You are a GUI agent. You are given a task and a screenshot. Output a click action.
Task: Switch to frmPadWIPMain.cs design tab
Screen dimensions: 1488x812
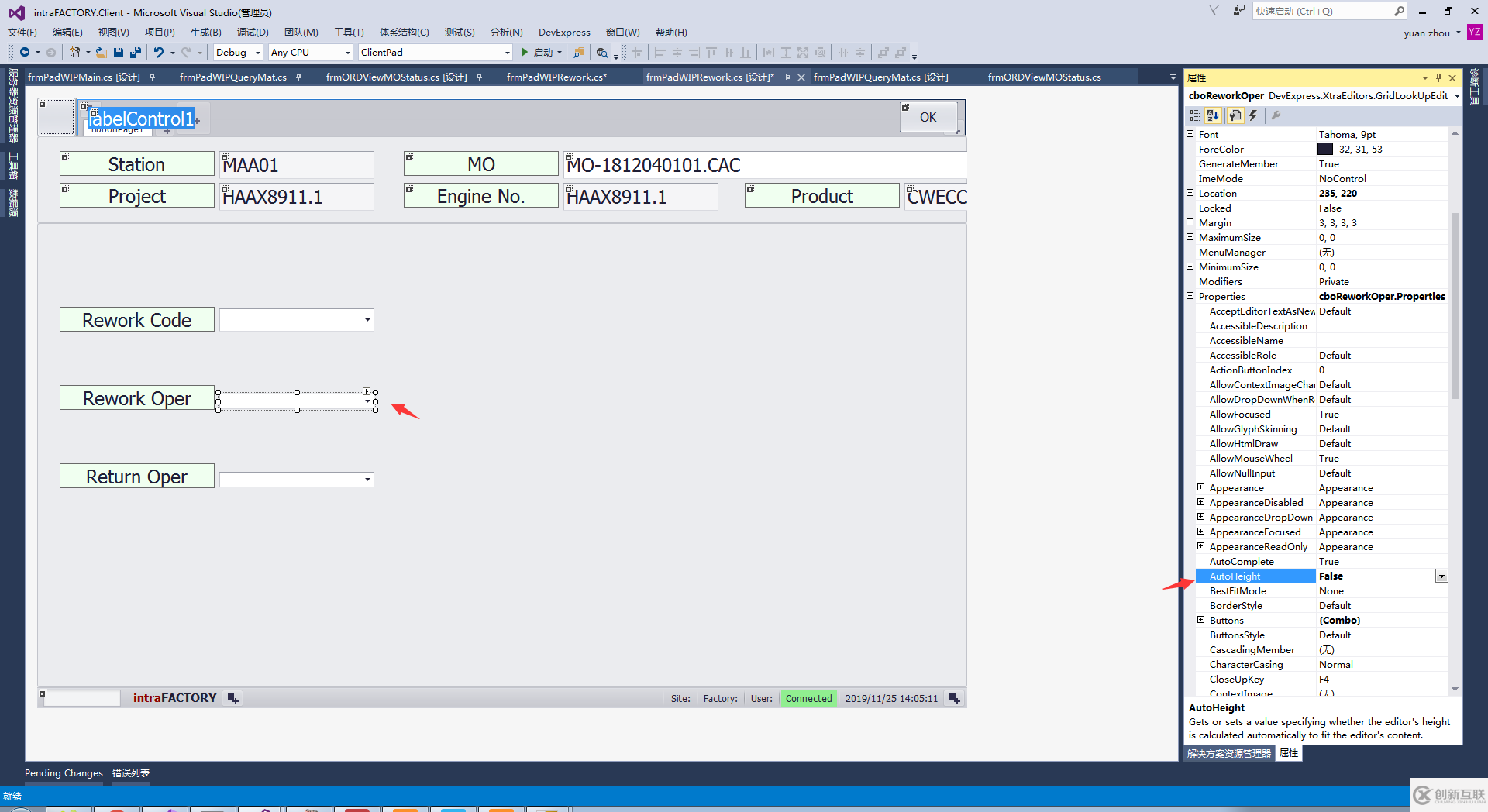coord(84,77)
